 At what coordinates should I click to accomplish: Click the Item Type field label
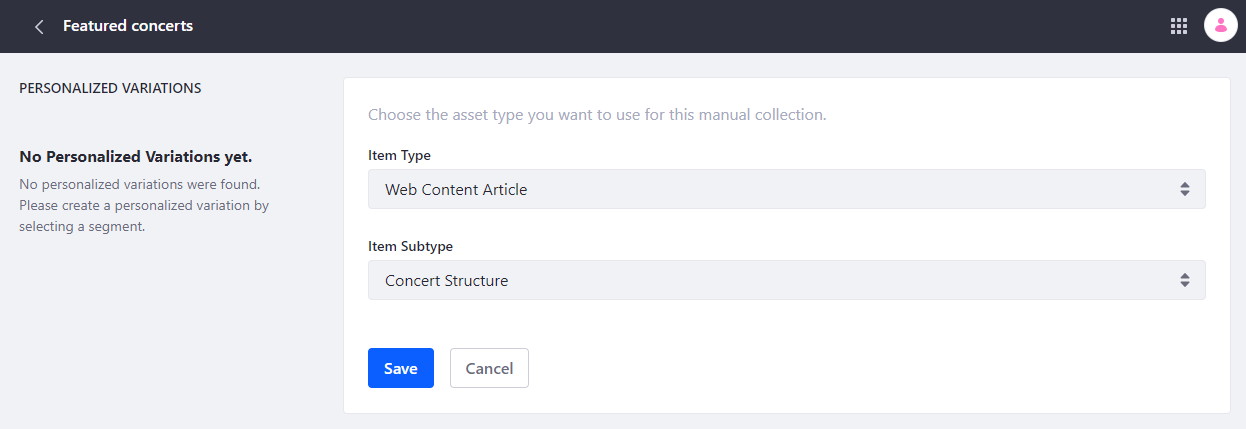[x=400, y=155]
